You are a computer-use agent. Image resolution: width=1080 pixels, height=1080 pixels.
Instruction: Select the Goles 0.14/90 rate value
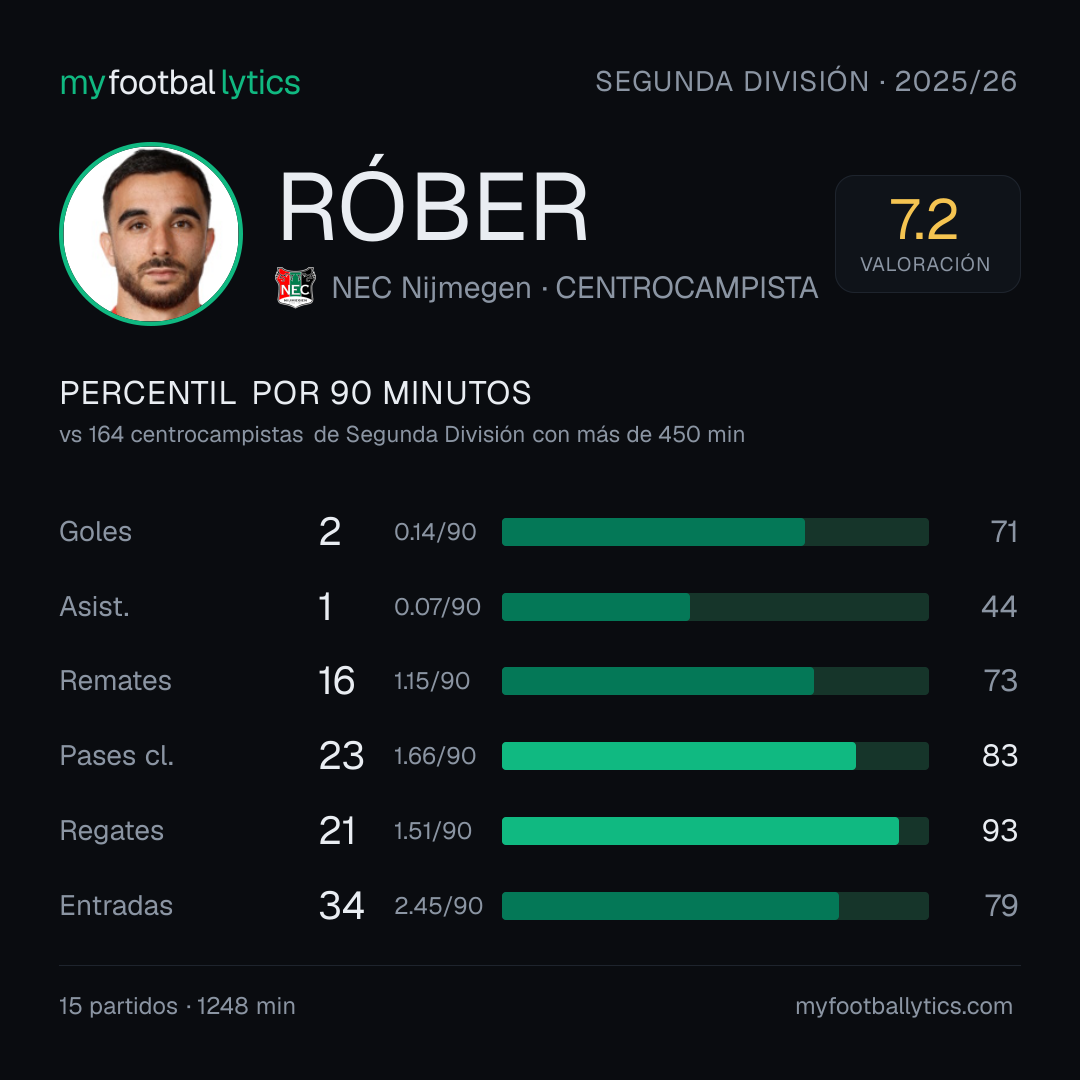(x=435, y=532)
